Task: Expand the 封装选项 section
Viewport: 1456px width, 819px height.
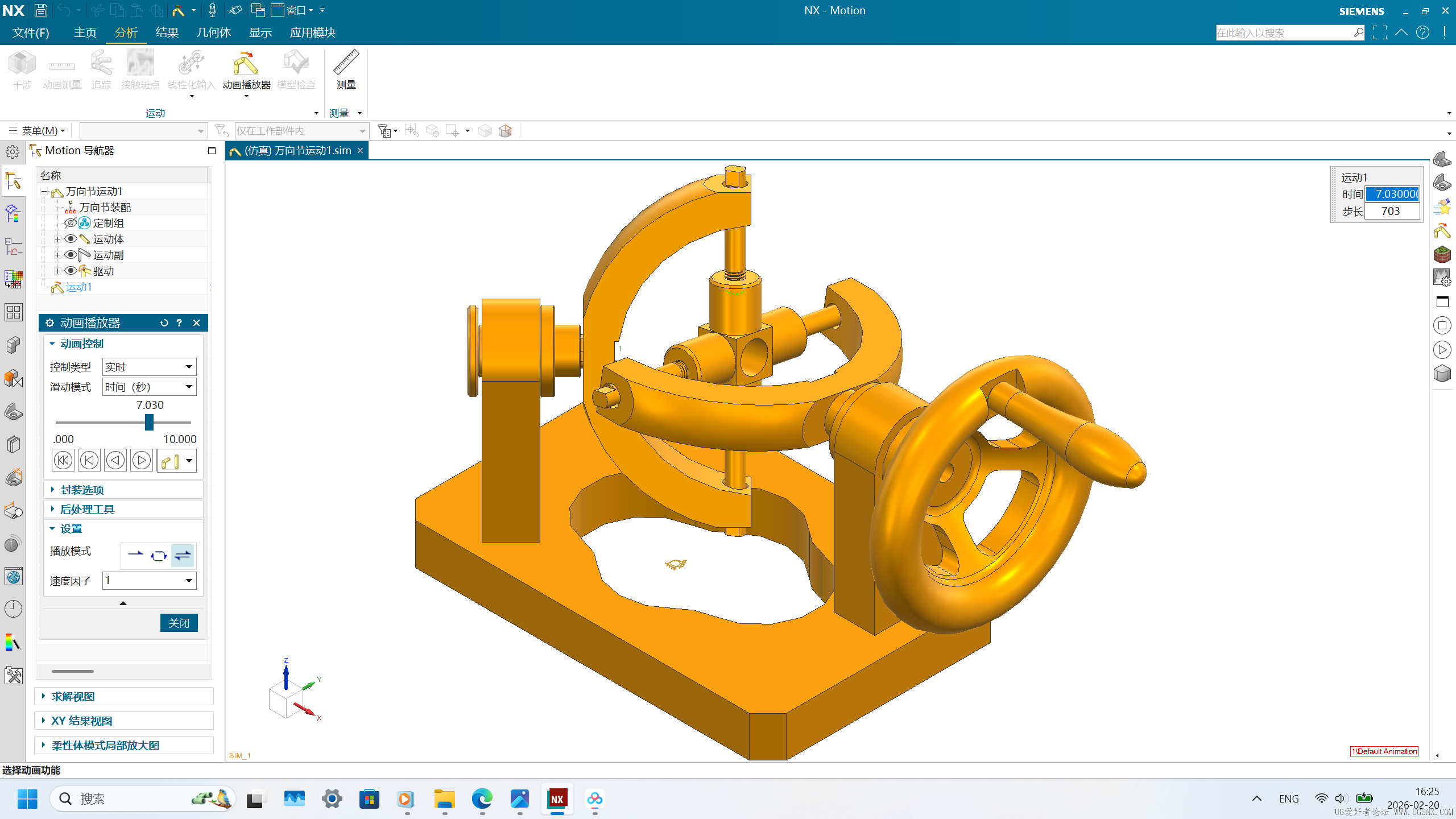Action: [x=82, y=490]
